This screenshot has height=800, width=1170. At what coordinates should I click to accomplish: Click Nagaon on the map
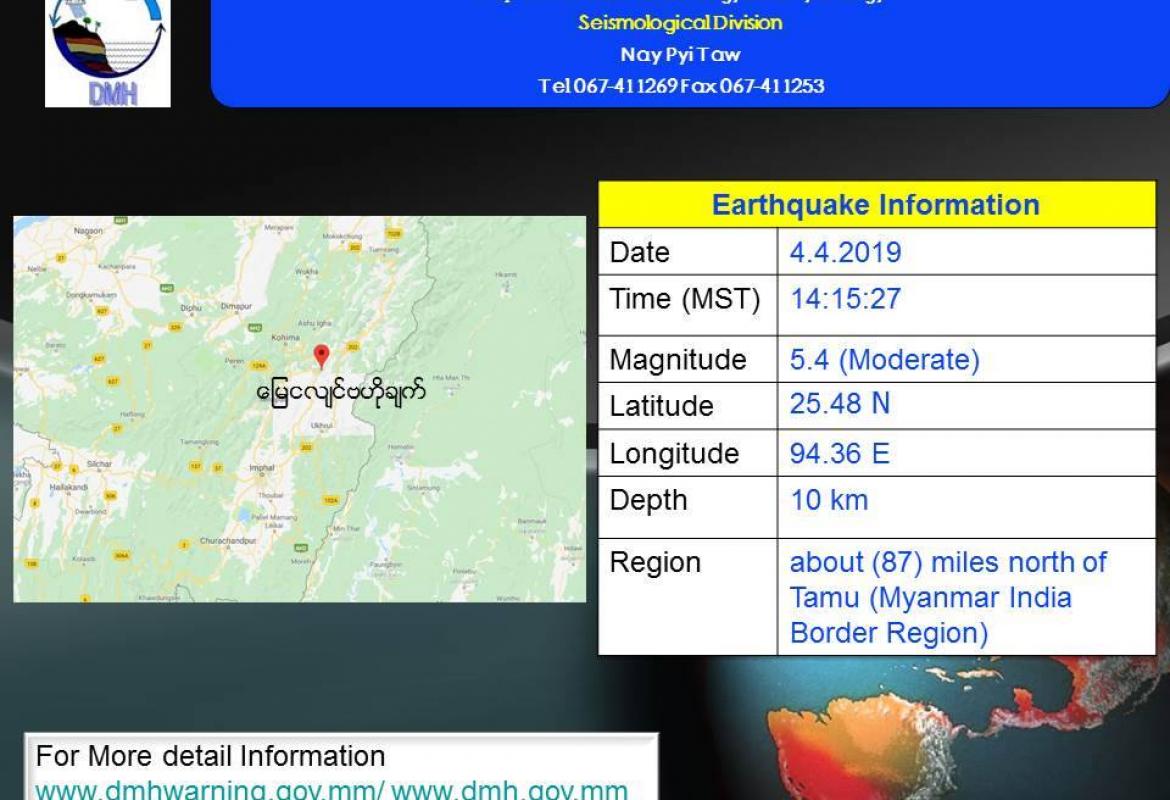88,231
